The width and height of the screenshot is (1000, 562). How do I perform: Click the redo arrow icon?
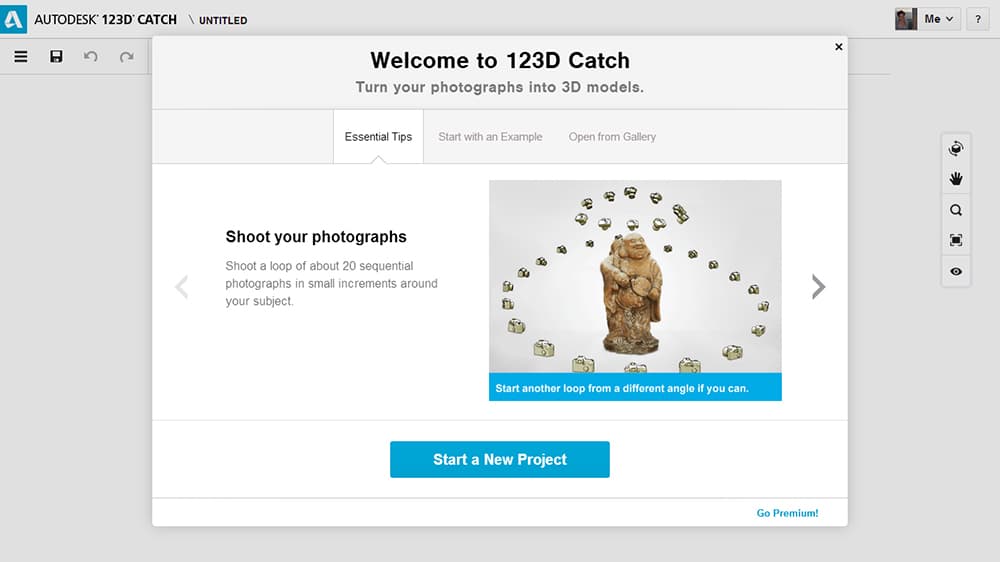[126, 57]
